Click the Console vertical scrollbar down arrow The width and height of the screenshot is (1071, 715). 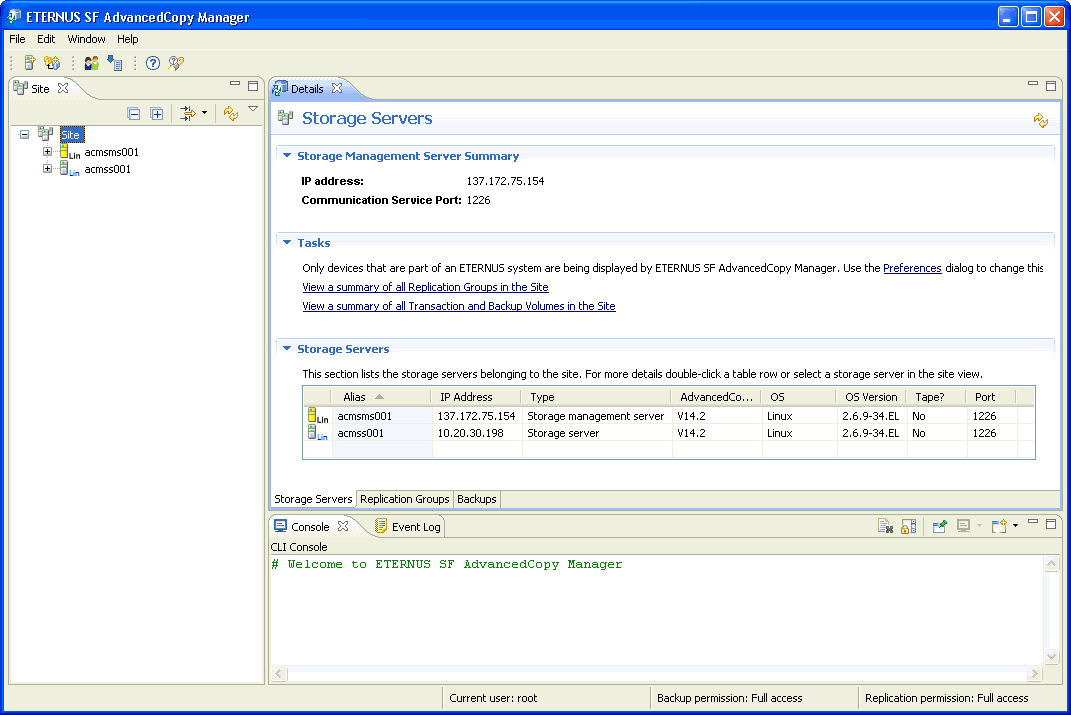coord(1052,656)
